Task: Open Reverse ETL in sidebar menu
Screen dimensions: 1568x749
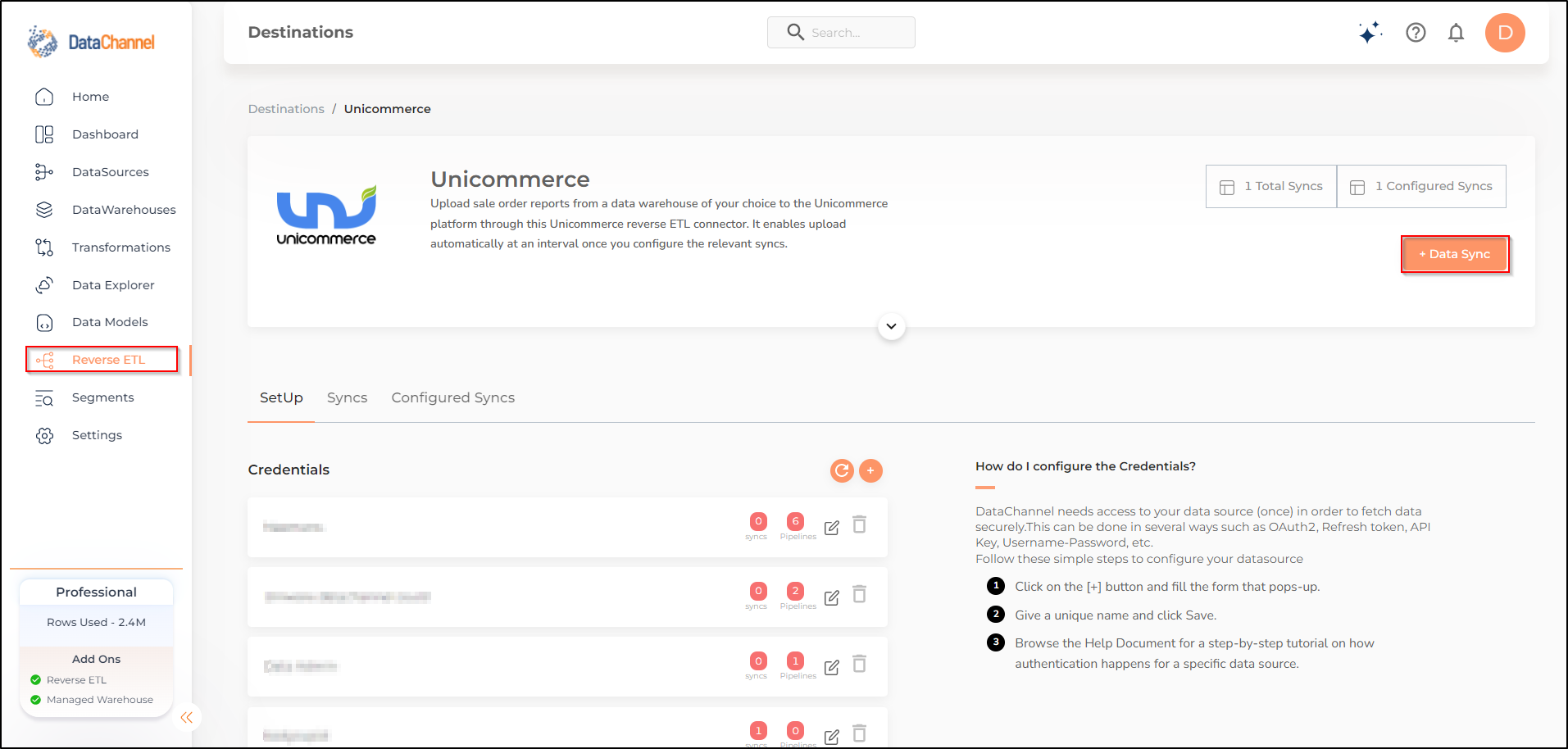Action: tap(108, 360)
